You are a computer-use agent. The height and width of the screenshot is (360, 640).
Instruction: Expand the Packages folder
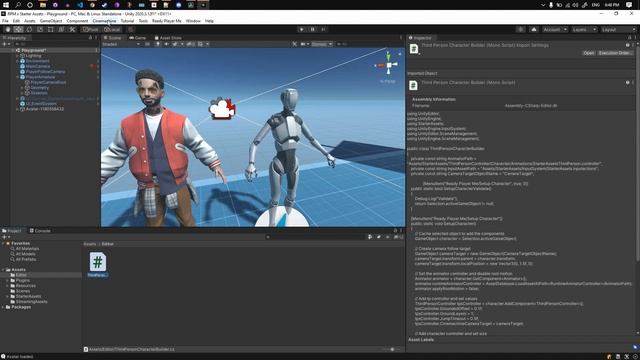(3, 307)
